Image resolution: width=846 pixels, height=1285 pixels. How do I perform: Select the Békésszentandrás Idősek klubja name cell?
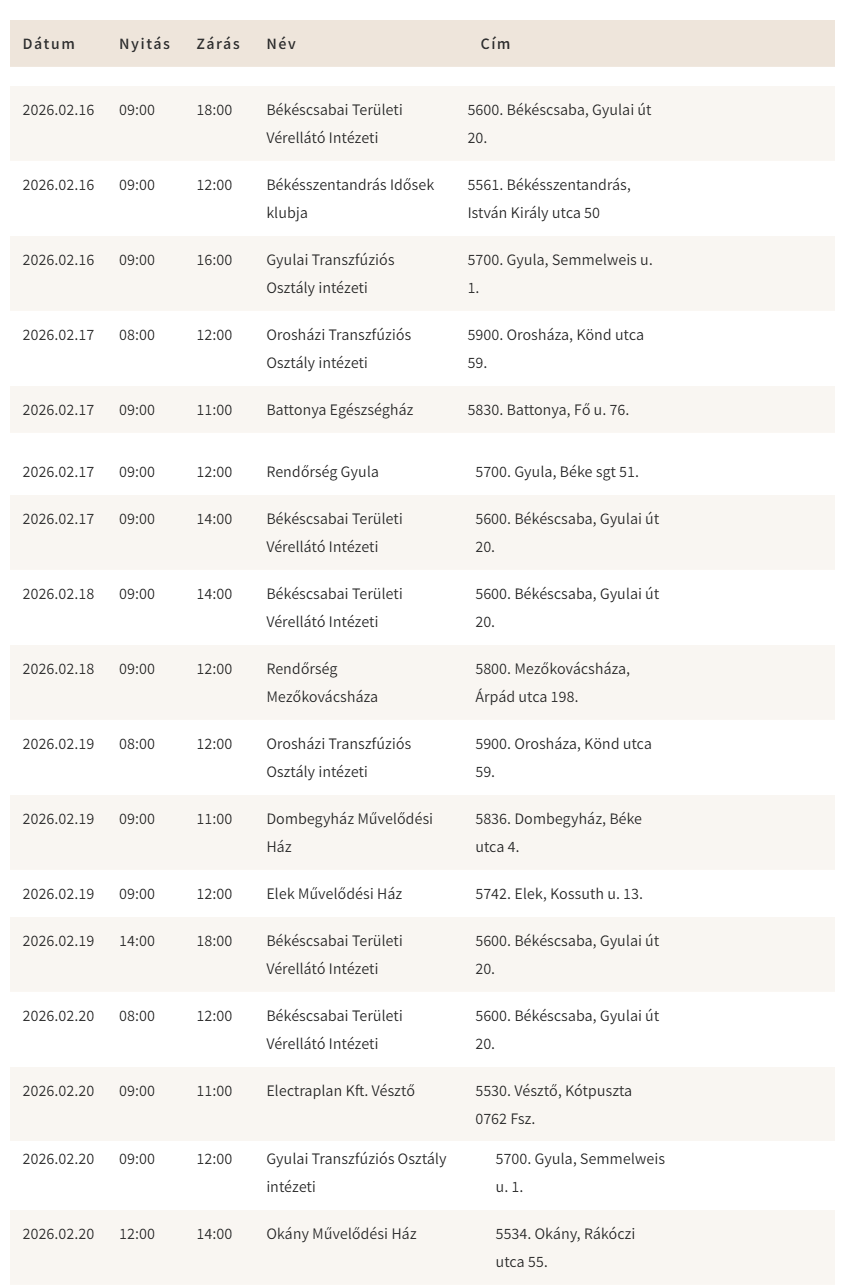click(350, 198)
